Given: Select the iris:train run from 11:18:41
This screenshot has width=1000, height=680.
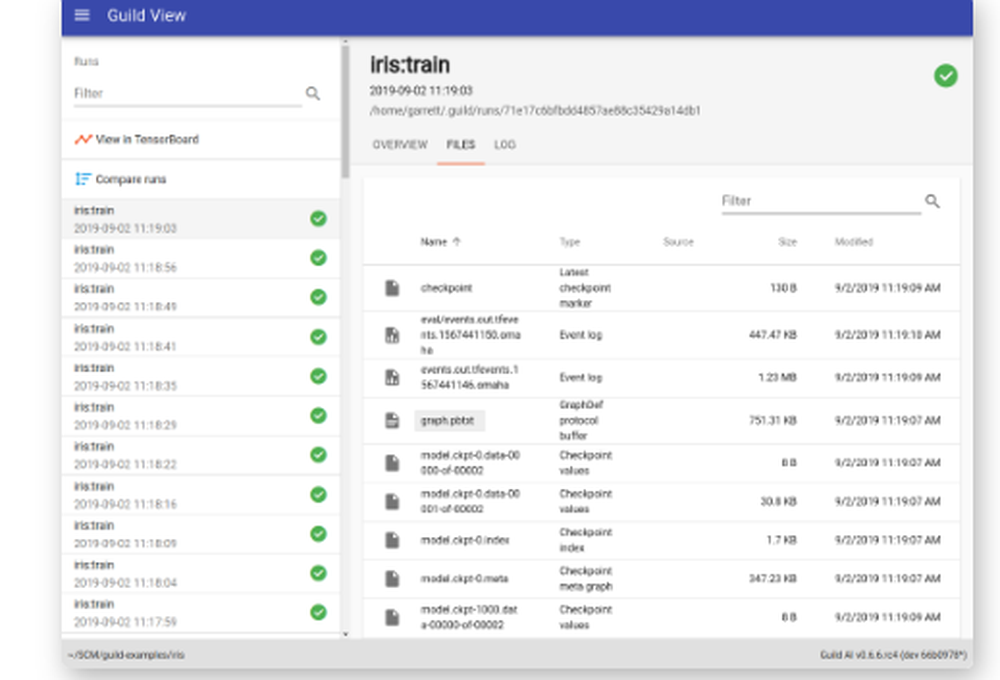Looking at the screenshot, I should tap(201, 337).
